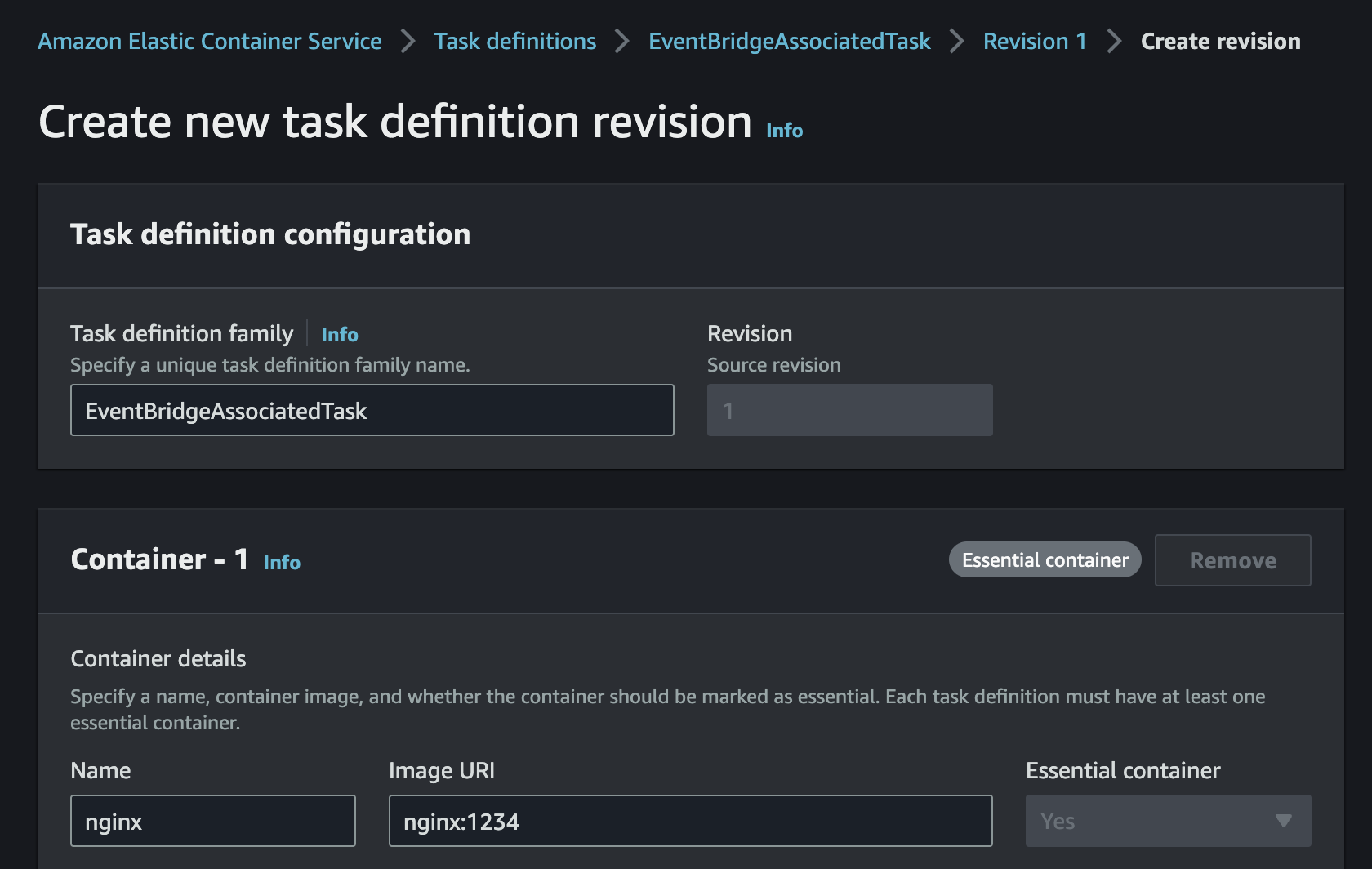
Task: Click the disabled Source revision field
Action: coord(850,410)
